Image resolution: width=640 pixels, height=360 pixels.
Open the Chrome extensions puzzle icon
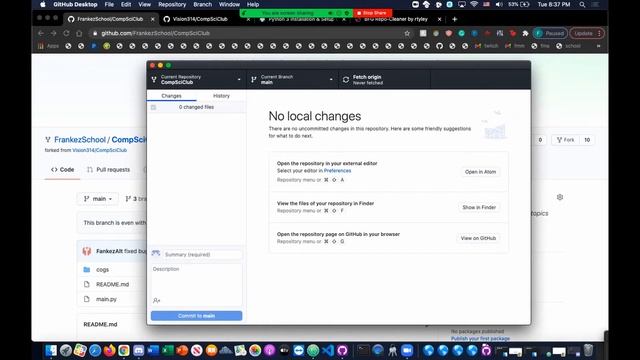(x=525, y=33)
